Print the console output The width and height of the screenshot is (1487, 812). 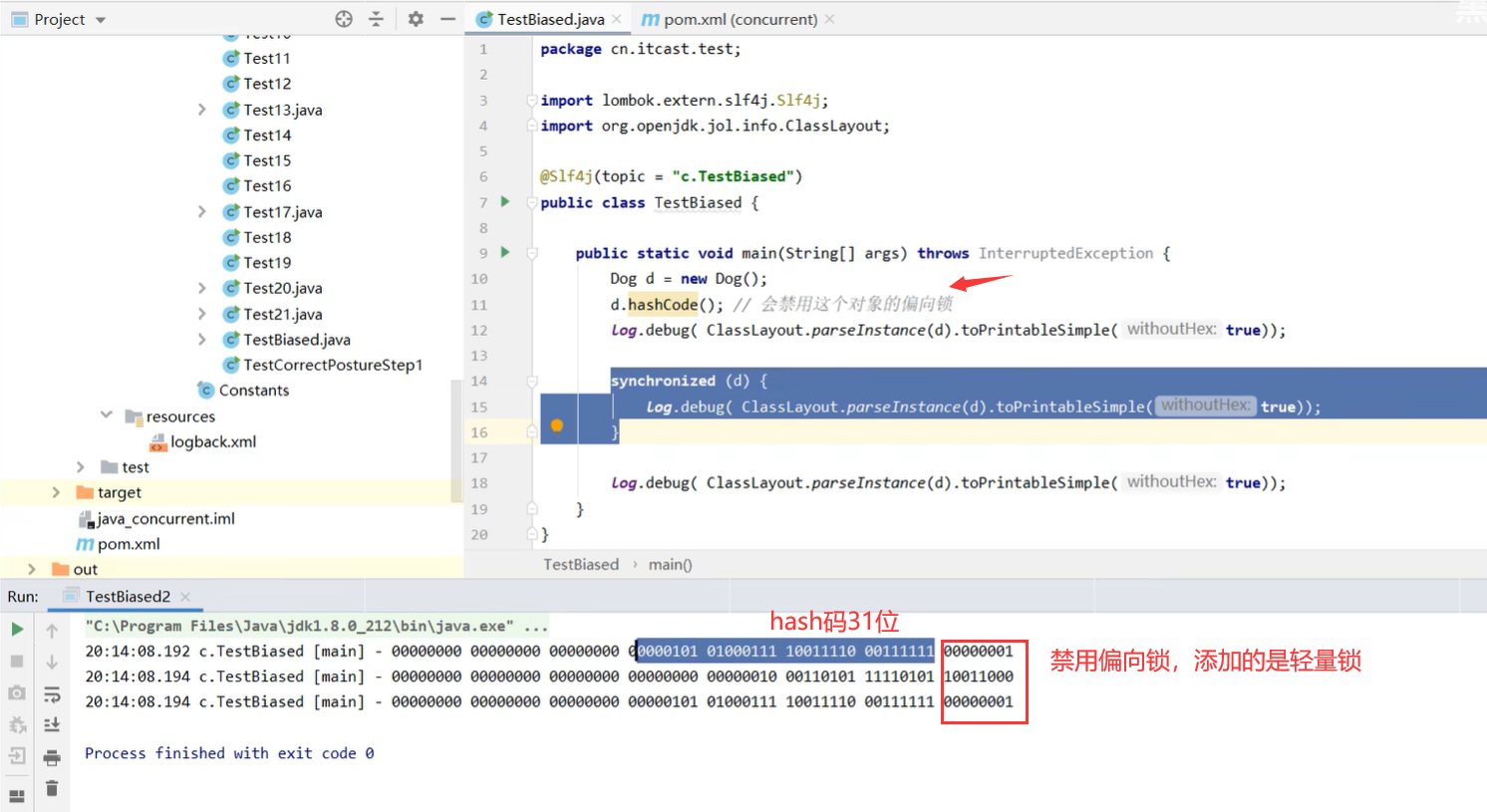coord(52,757)
